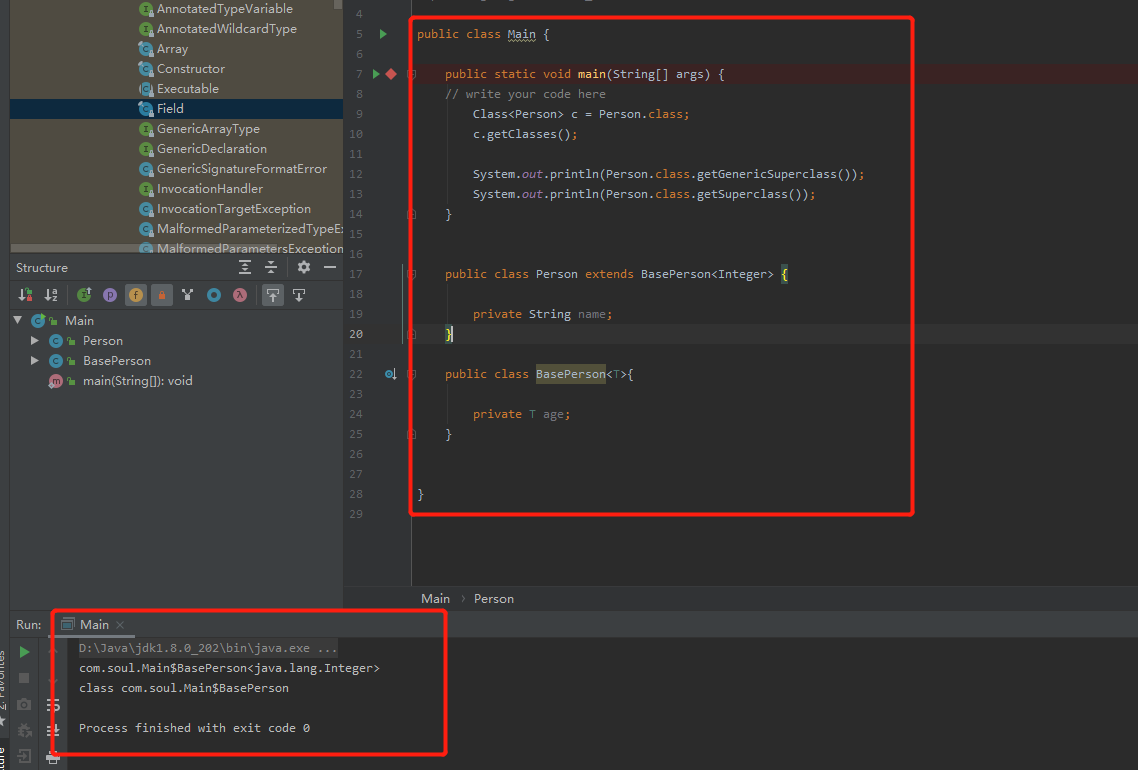Select GenericDeclaration in project tree

[x=211, y=149]
